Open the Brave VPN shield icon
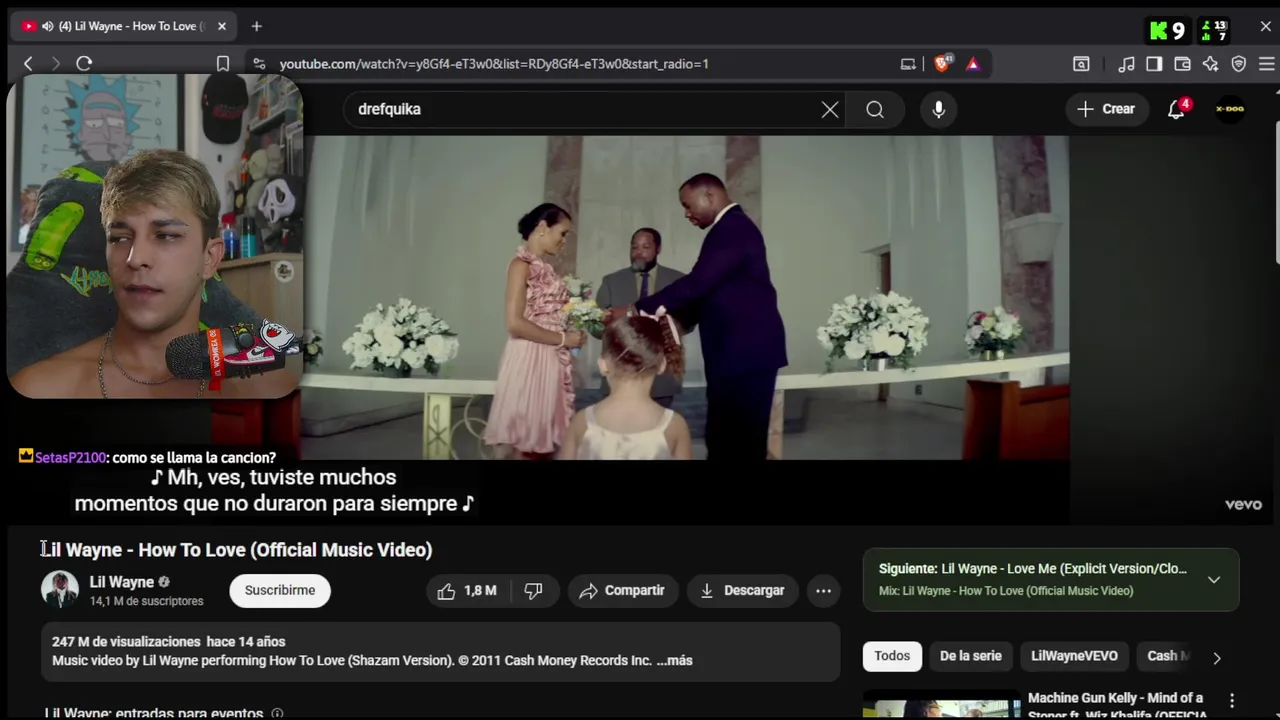The image size is (1280, 720). (x=1239, y=63)
